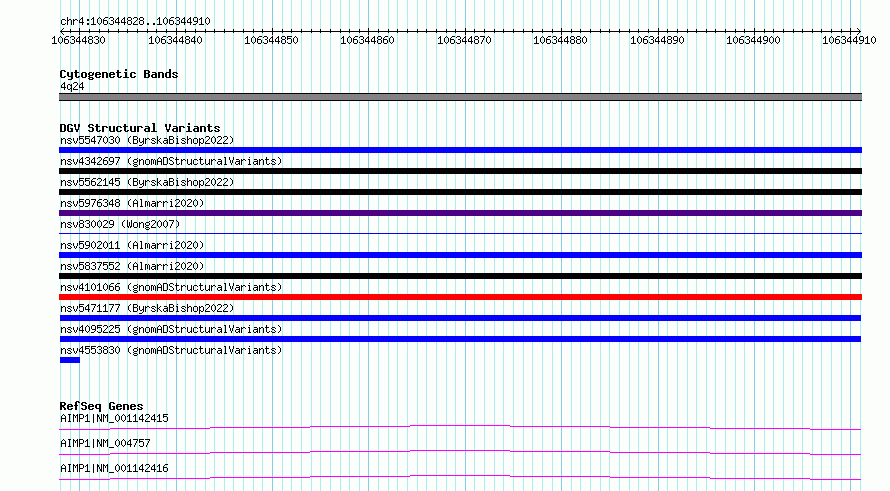The image size is (890, 491).
Task: Open variant label nsv4095225 (gnomADStructuralVariants)
Action: (171, 329)
